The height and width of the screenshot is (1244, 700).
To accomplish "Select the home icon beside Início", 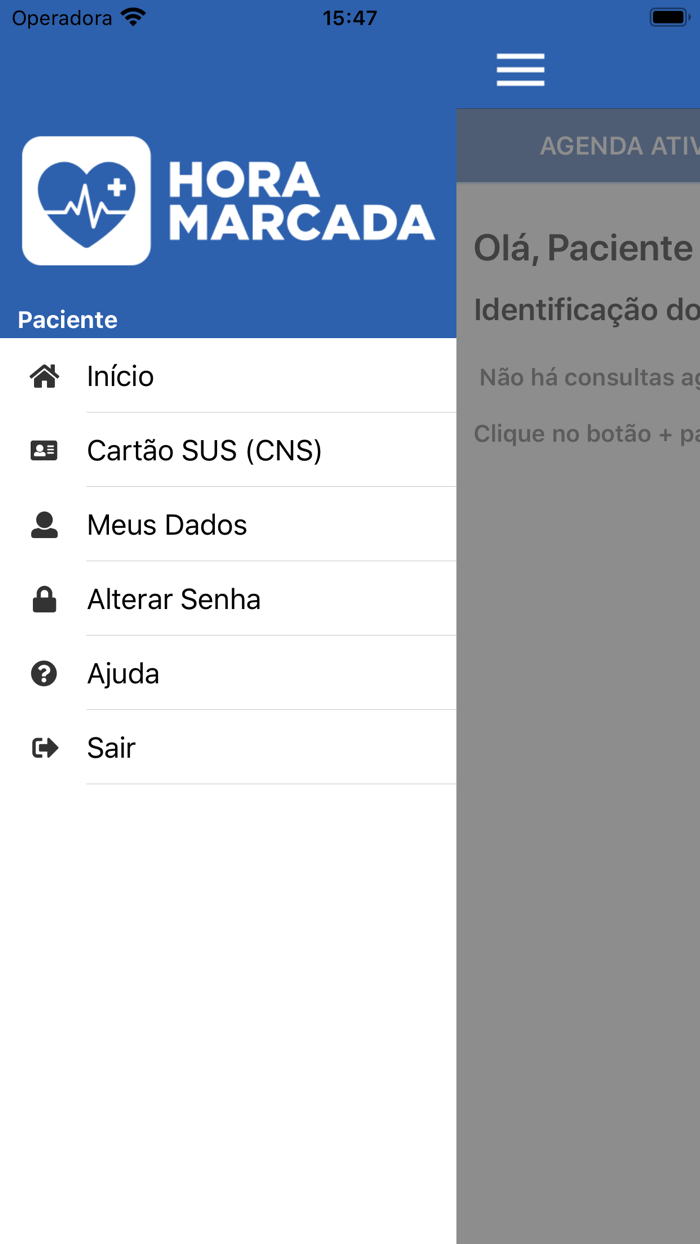I will point(44,375).
